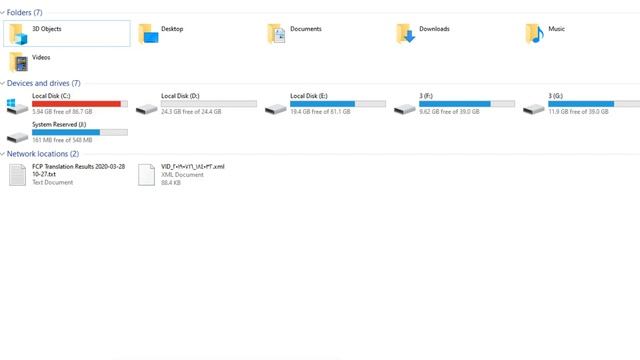The image size is (640, 360).
Task: Click the Devices and drives (7) header
Action: 44,83
